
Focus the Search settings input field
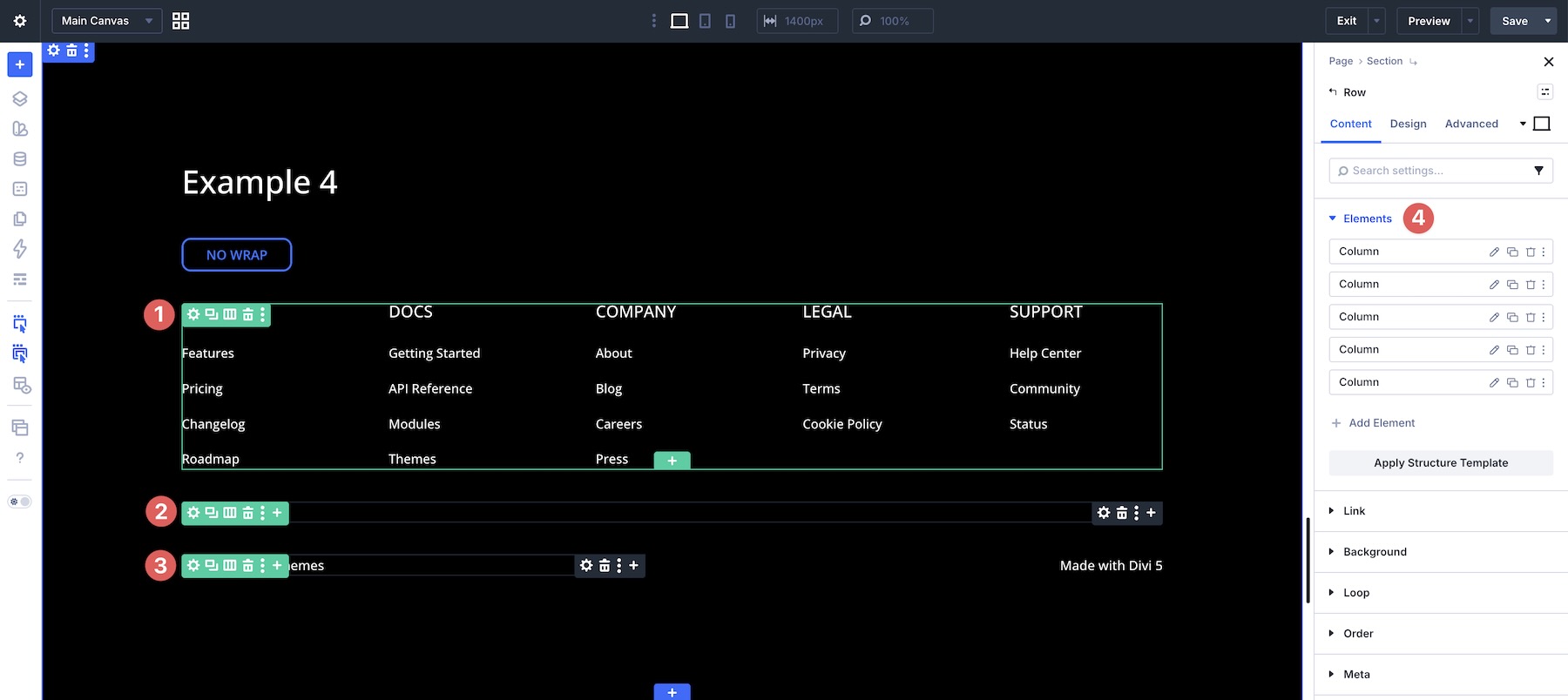[1441, 171]
